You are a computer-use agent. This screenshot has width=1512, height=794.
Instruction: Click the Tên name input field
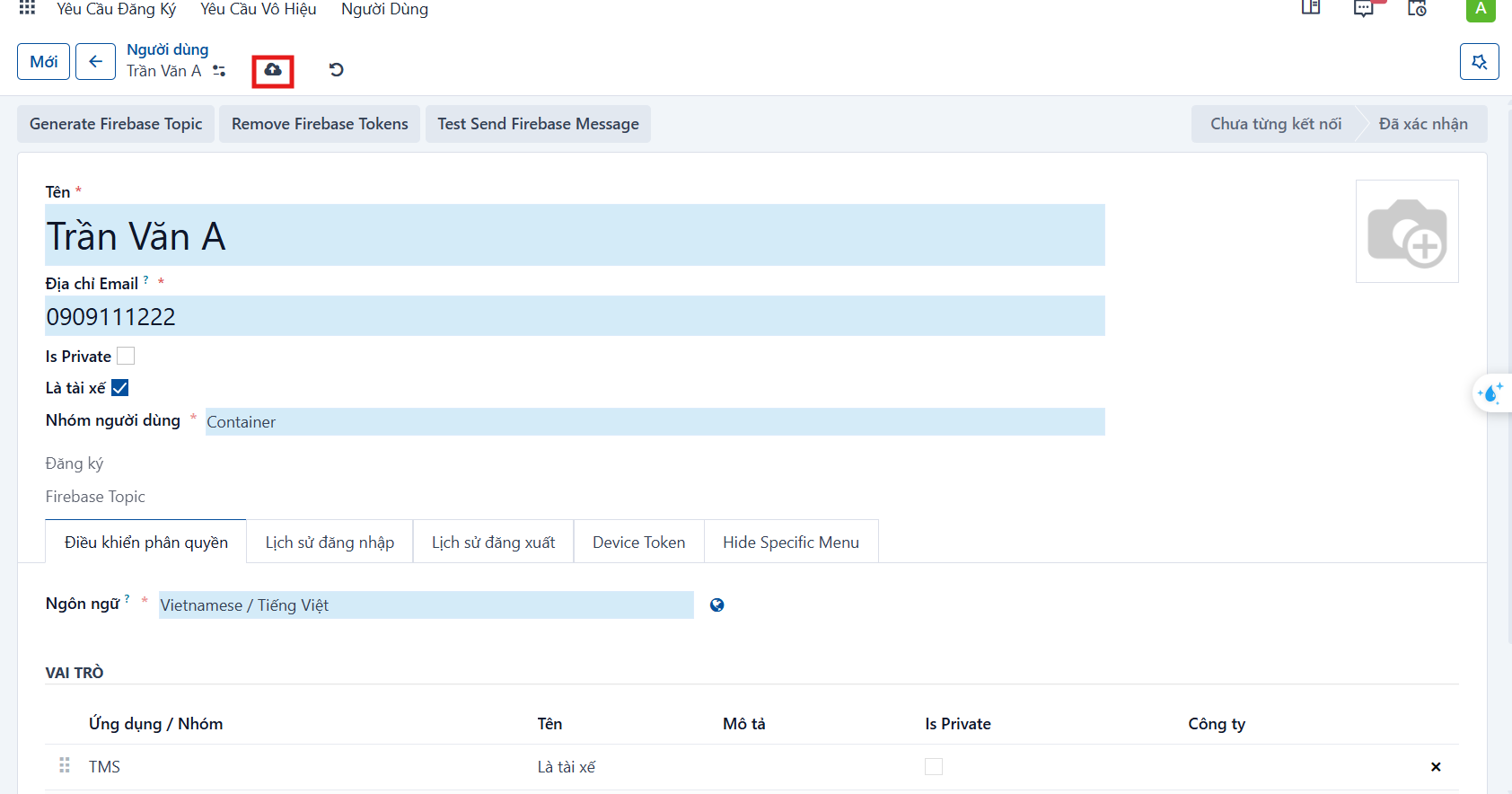coord(575,235)
